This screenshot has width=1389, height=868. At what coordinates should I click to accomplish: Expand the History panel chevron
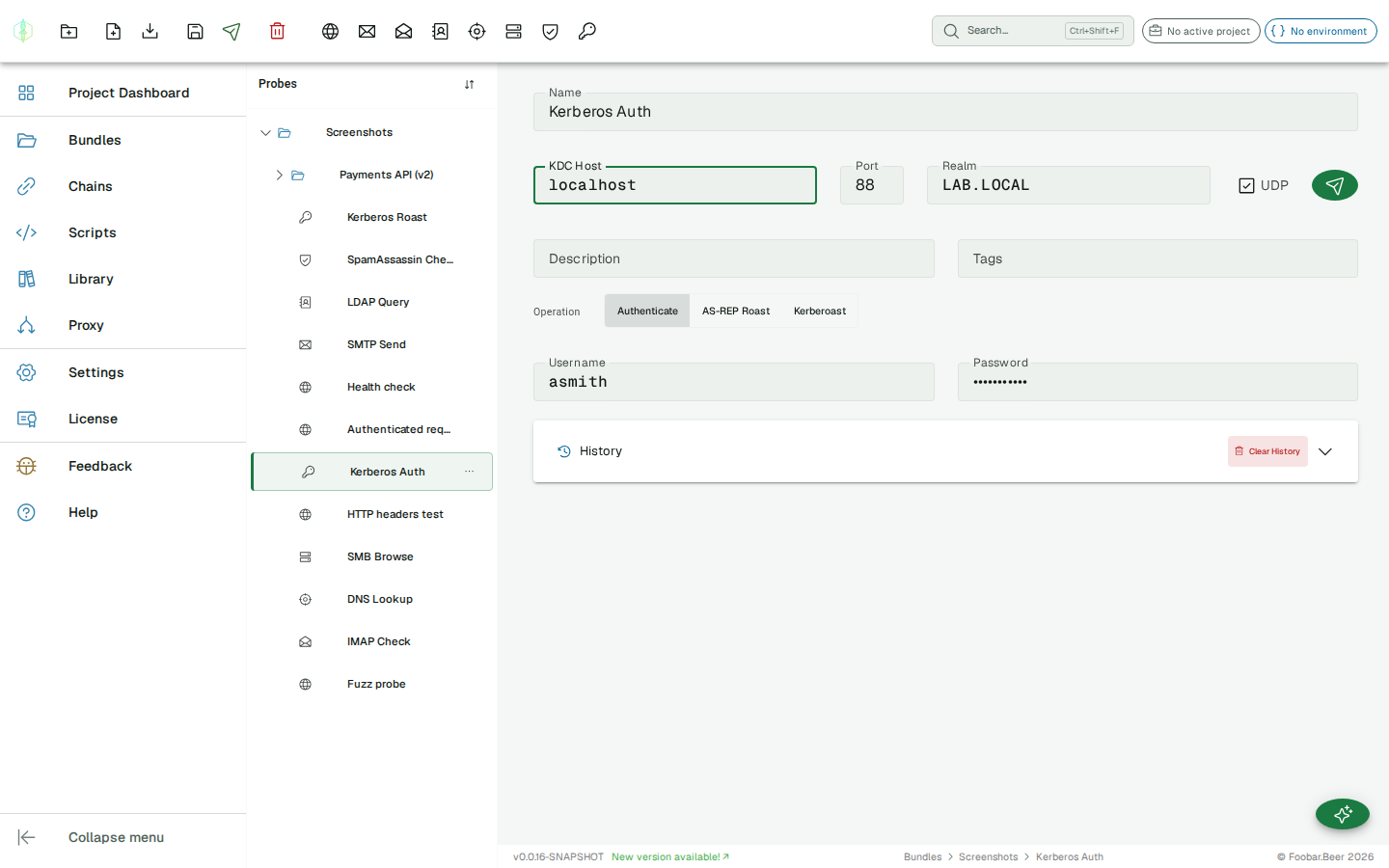tap(1325, 451)
